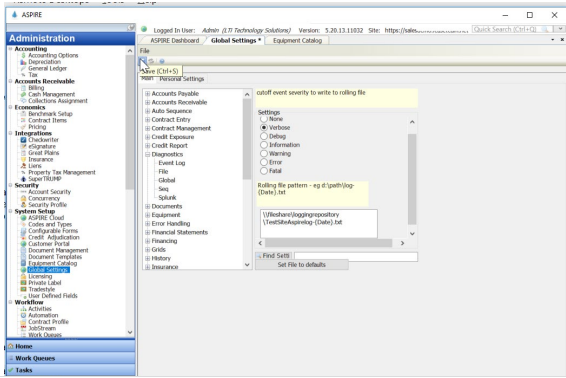566x378 pixels.
Task: Open the Quick Search dropdown arrow
Action: tap(560, 29)
